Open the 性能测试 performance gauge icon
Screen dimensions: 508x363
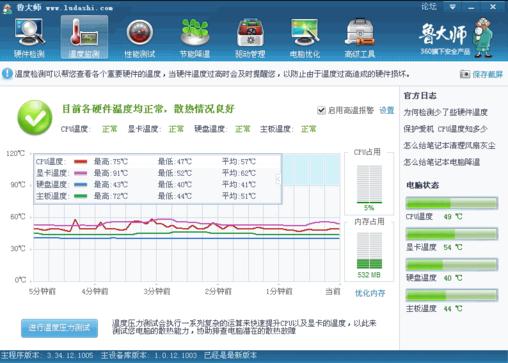pos(140,38)
